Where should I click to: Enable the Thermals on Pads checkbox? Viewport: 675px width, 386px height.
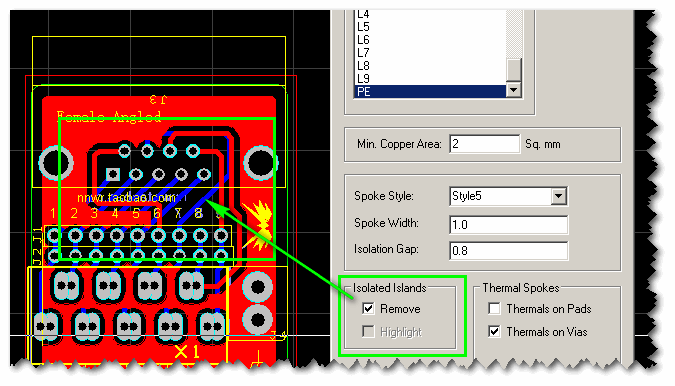click(x=494, y=309)
